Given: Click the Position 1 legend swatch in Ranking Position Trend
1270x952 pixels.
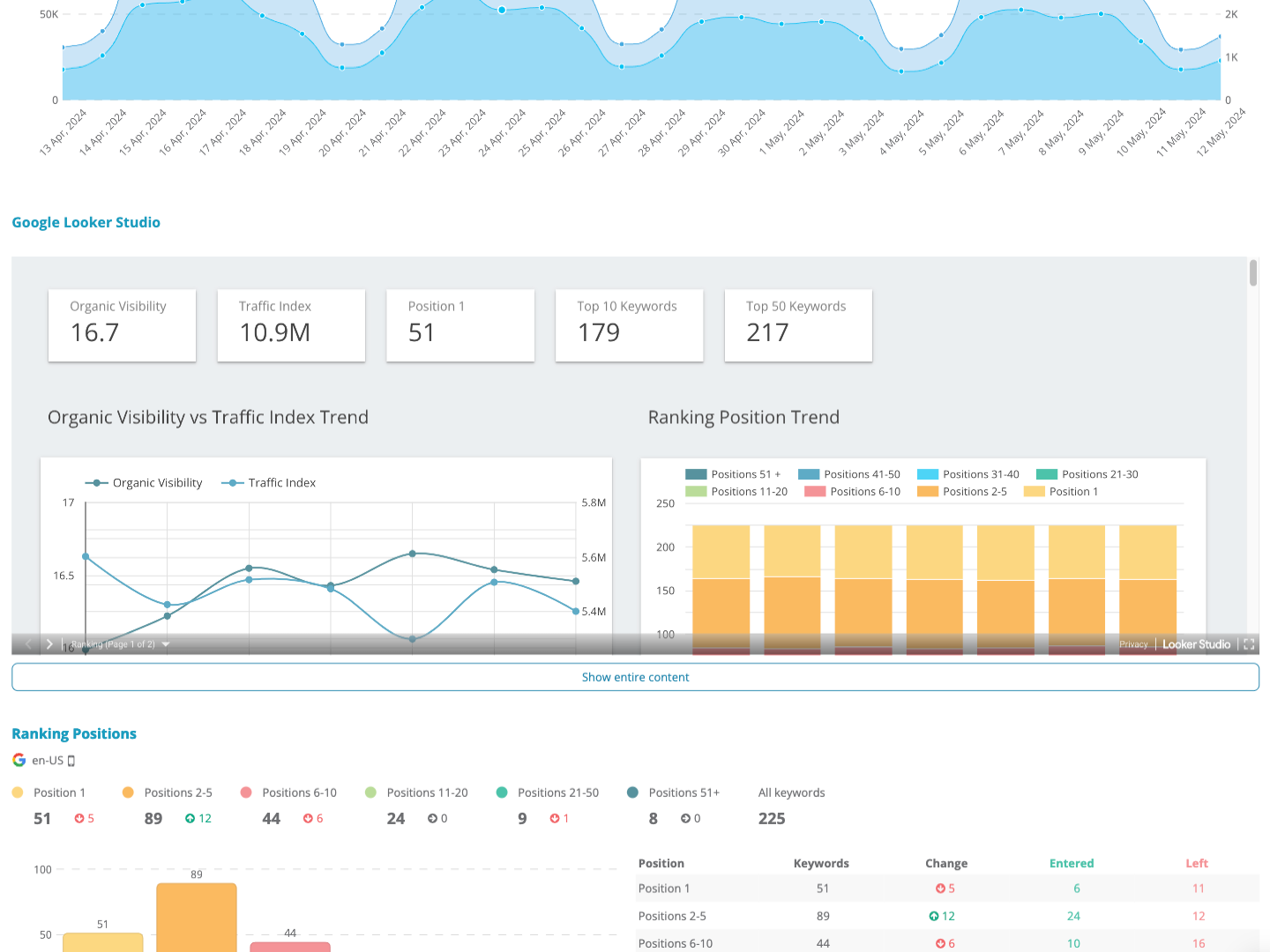Looking at the screenshot, I should pyautogui.click(x=1035, y=492).
